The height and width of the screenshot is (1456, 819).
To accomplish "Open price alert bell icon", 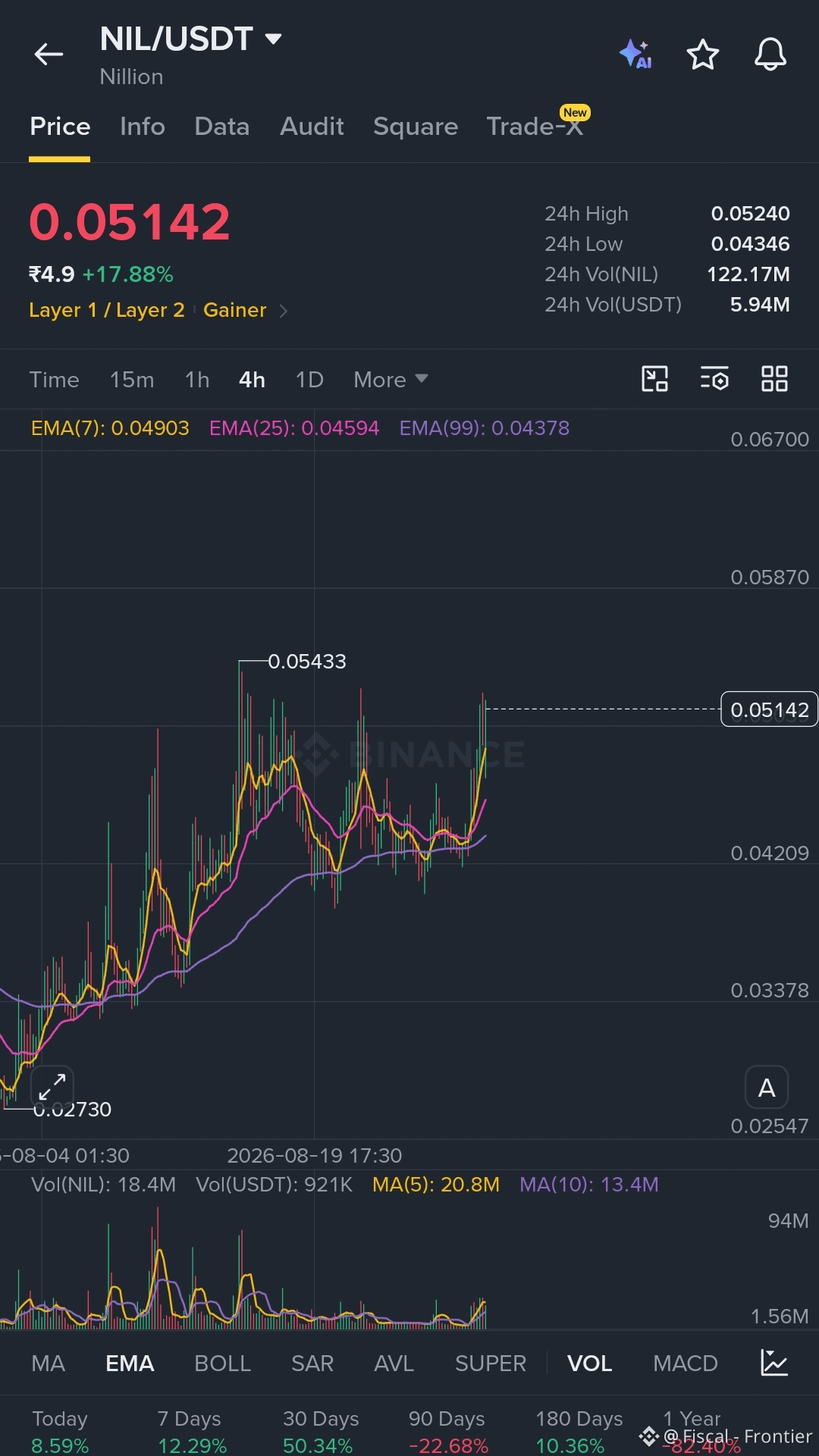I will tap(770, 55).
